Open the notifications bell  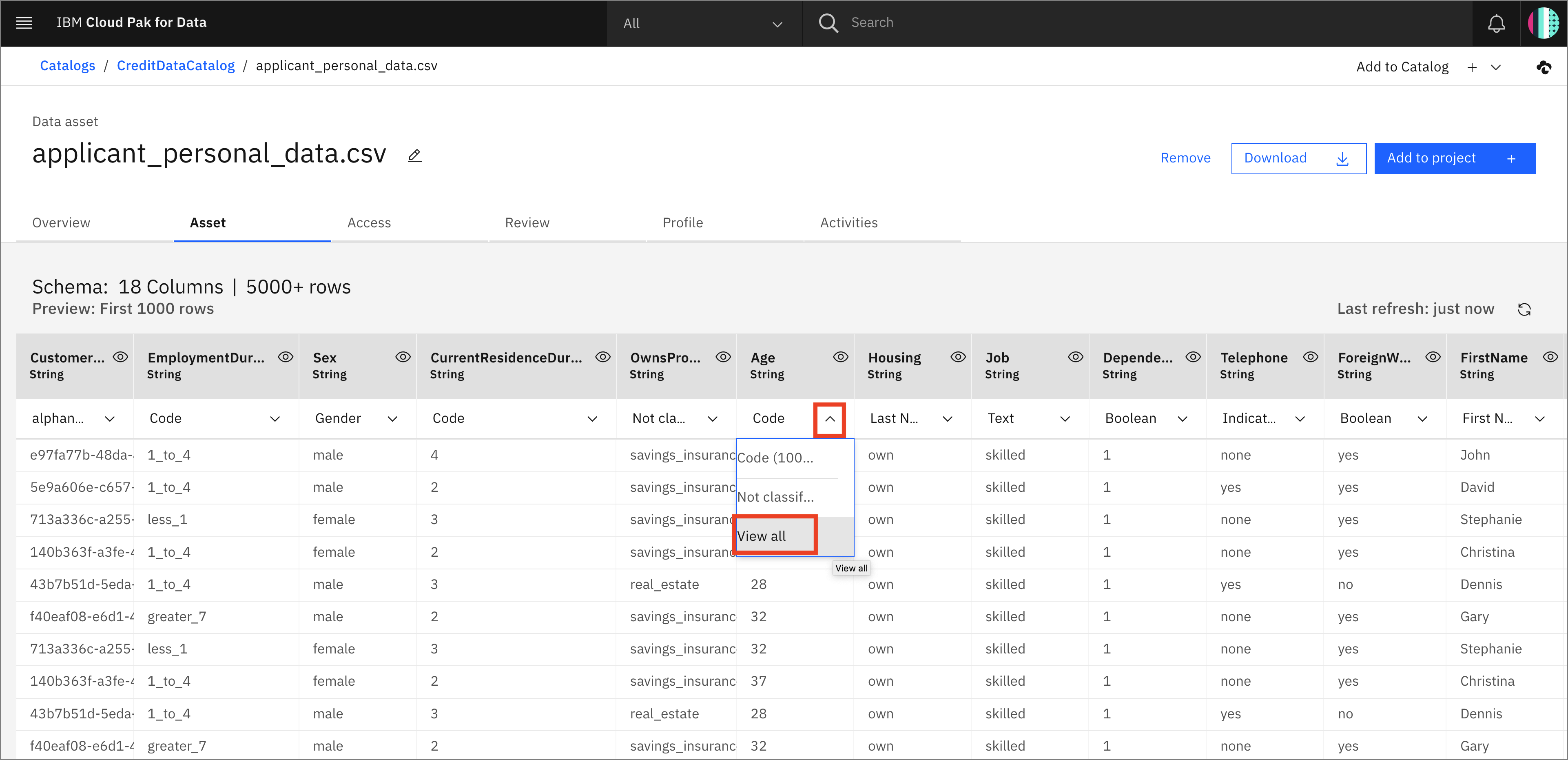click(1495, 23)
